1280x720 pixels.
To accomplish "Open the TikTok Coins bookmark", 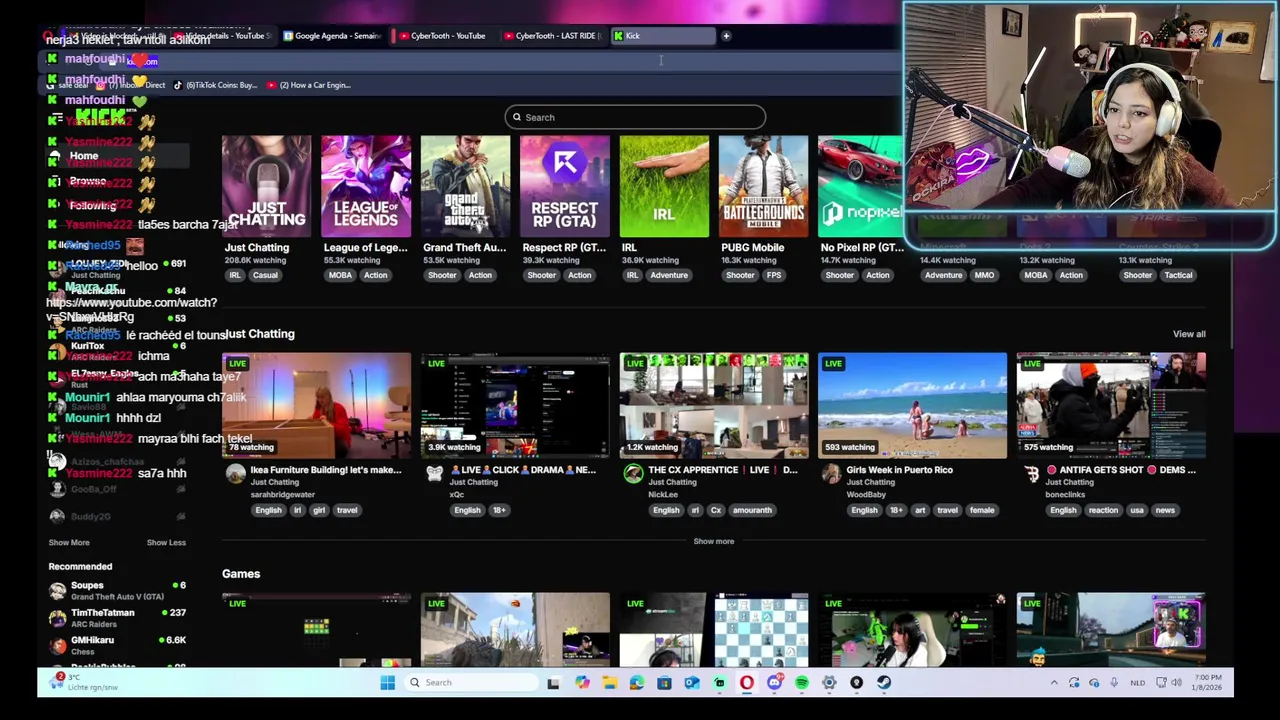I will pos(214,85).
